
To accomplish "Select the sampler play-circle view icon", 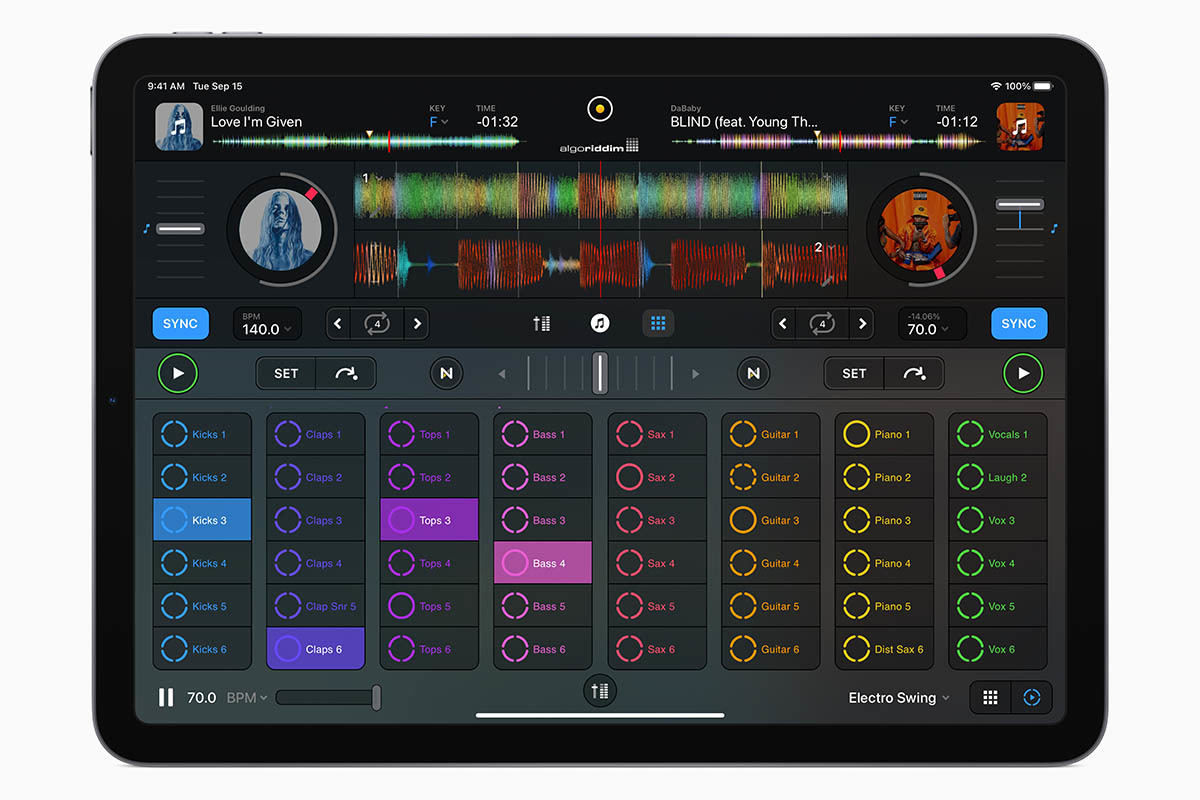I will tap(1032, 697).
